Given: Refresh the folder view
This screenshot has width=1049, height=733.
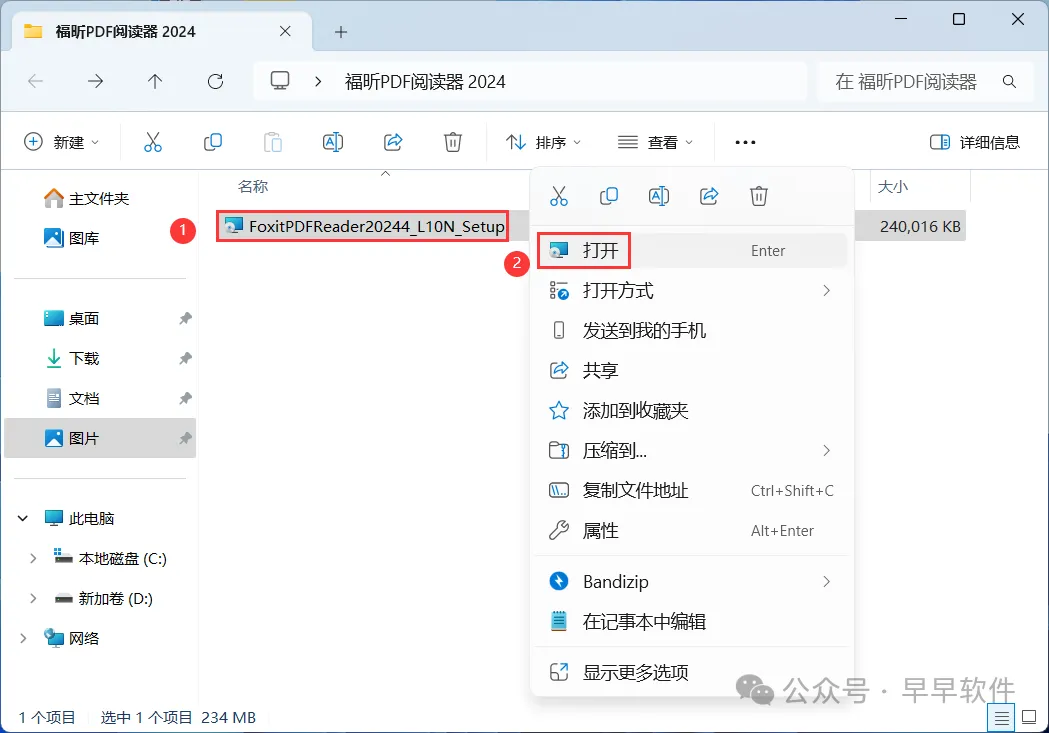Looking at the screenshot, I should click(x=215, y=82).
